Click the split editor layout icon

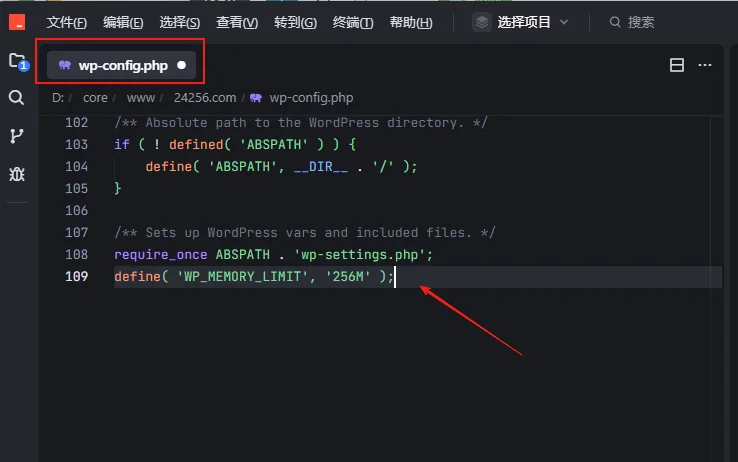(x=676, y=65)
